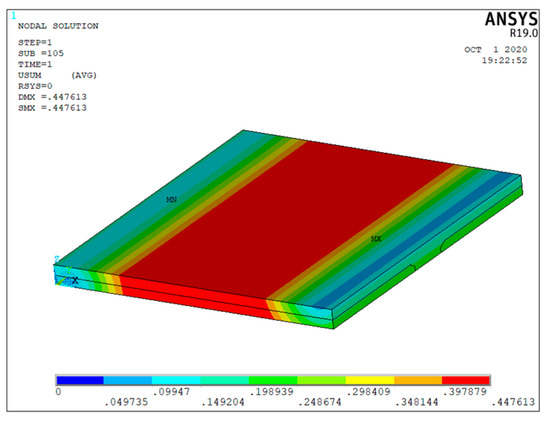Click the USUM label
The height and width of the screenshot is (421, 550).
[x=30, y=75]
